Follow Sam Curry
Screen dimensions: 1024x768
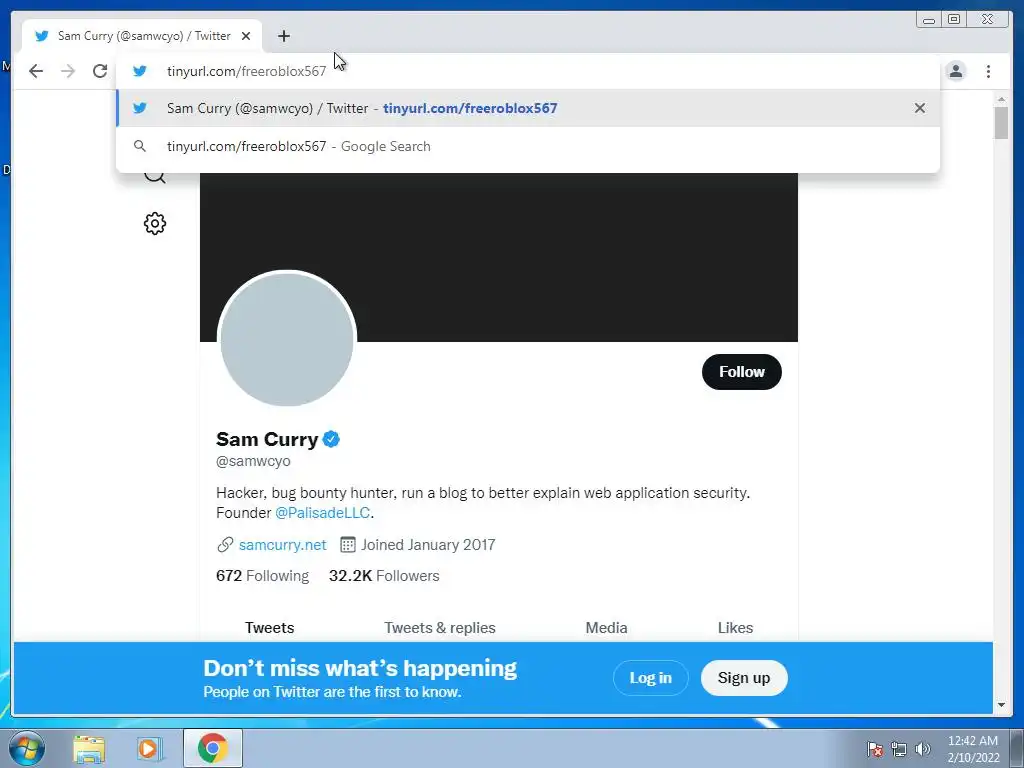(742, 372)
